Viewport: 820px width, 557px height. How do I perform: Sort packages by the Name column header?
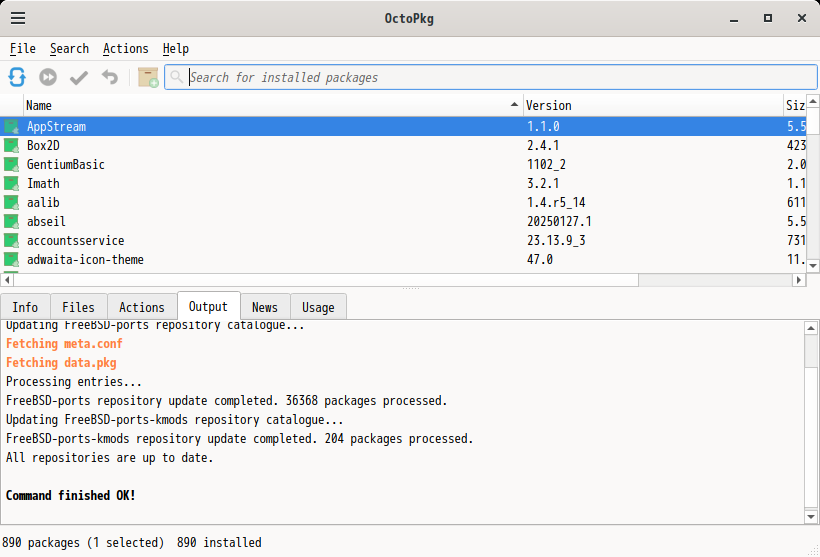pyautogui.click(x=270, y=105)
